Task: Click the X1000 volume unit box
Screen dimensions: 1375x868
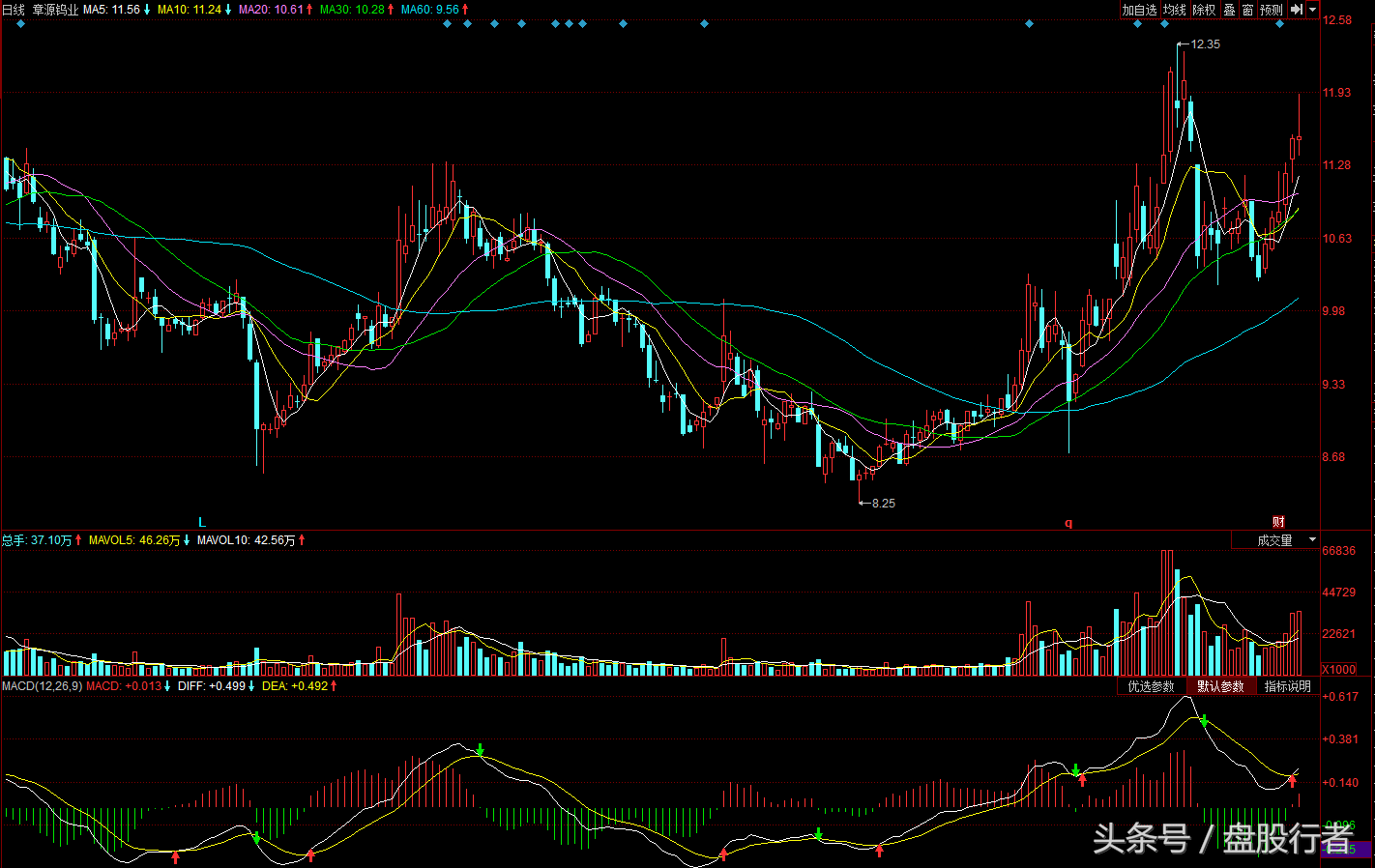Action: [x=1338, y=669]
